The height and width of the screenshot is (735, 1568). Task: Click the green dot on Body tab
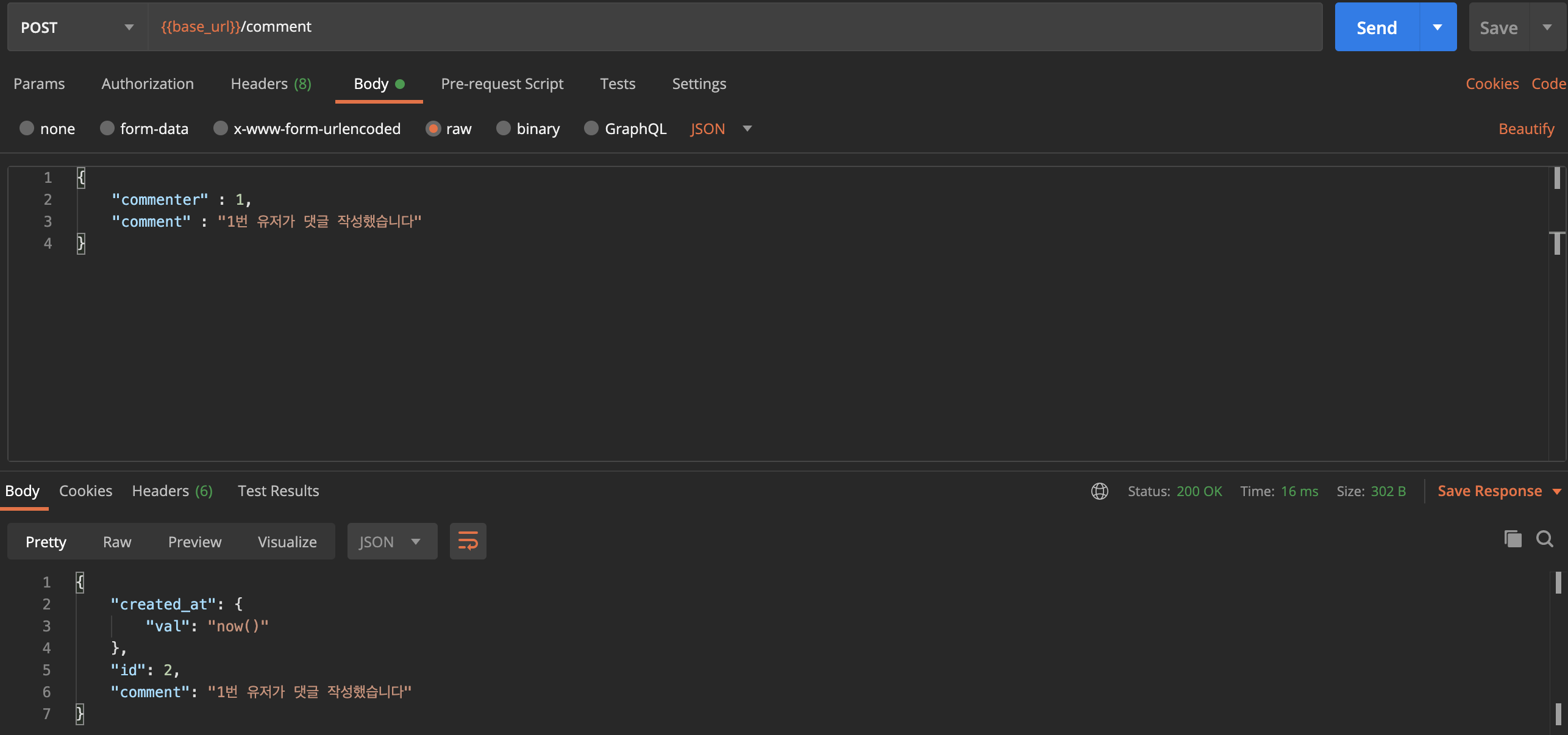[x=400, y=84]
